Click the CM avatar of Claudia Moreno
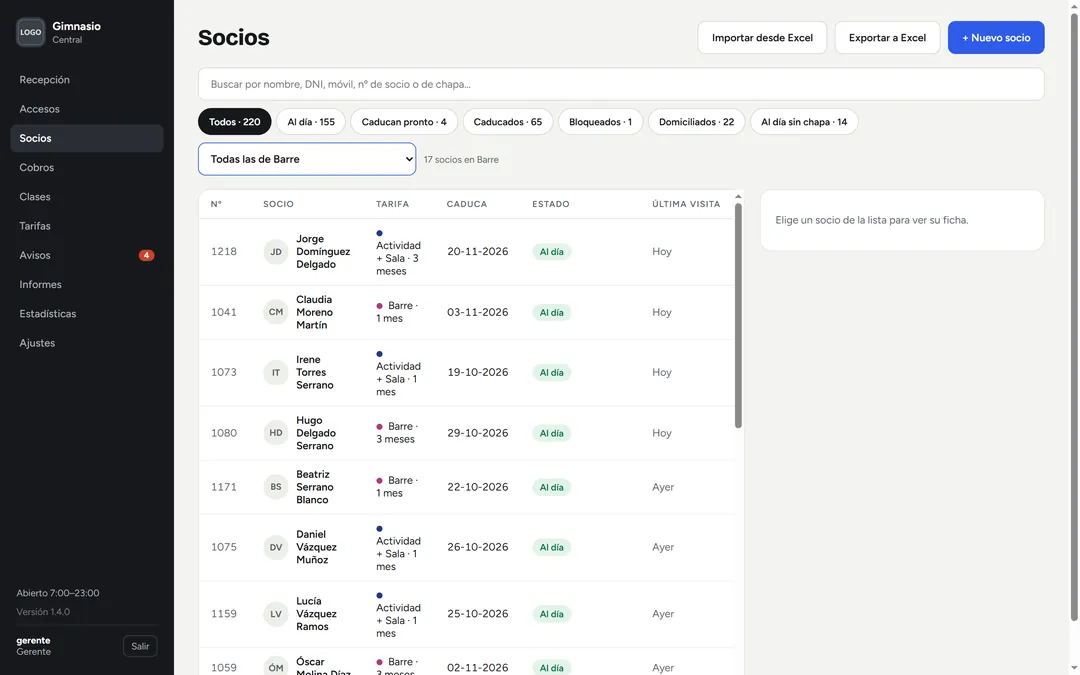The image size is (1080, 675). pos(276,312)
